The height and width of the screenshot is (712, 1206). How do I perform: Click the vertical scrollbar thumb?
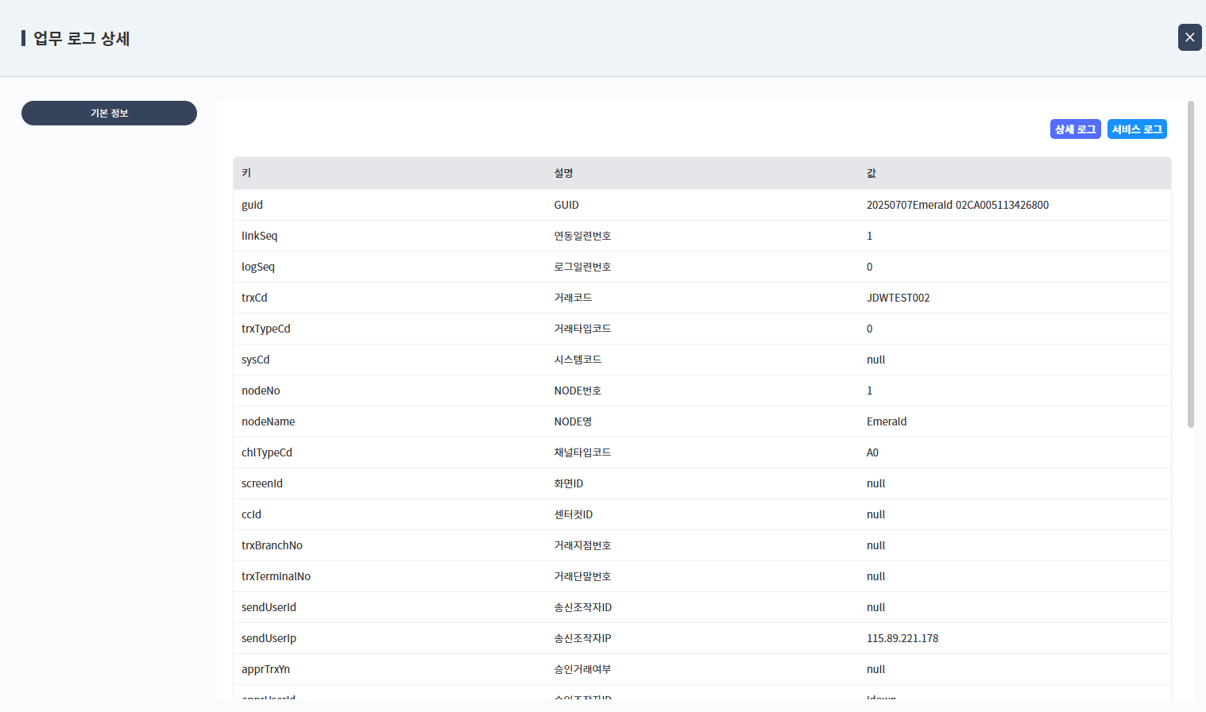1190,264
